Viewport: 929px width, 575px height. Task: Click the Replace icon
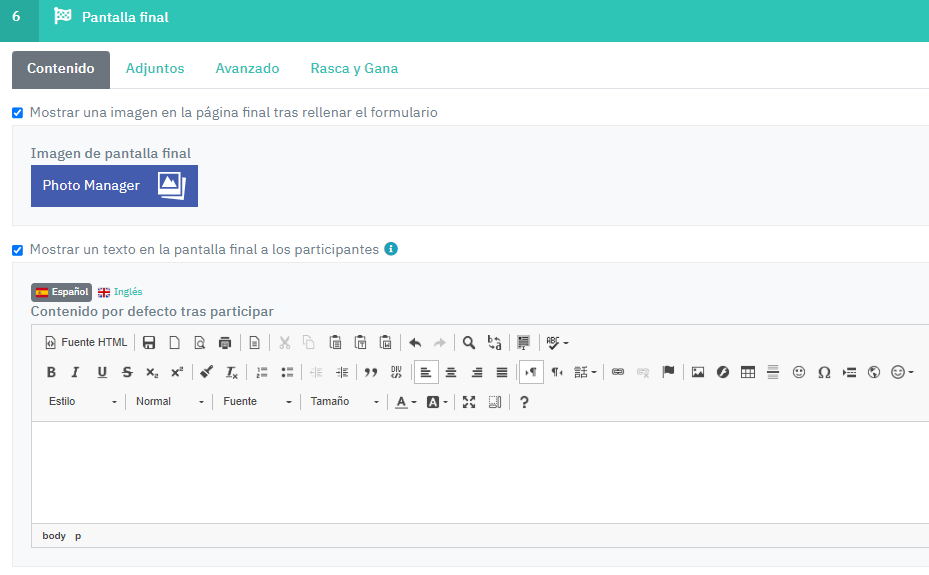pyautogui.click(x=494, y=342)
